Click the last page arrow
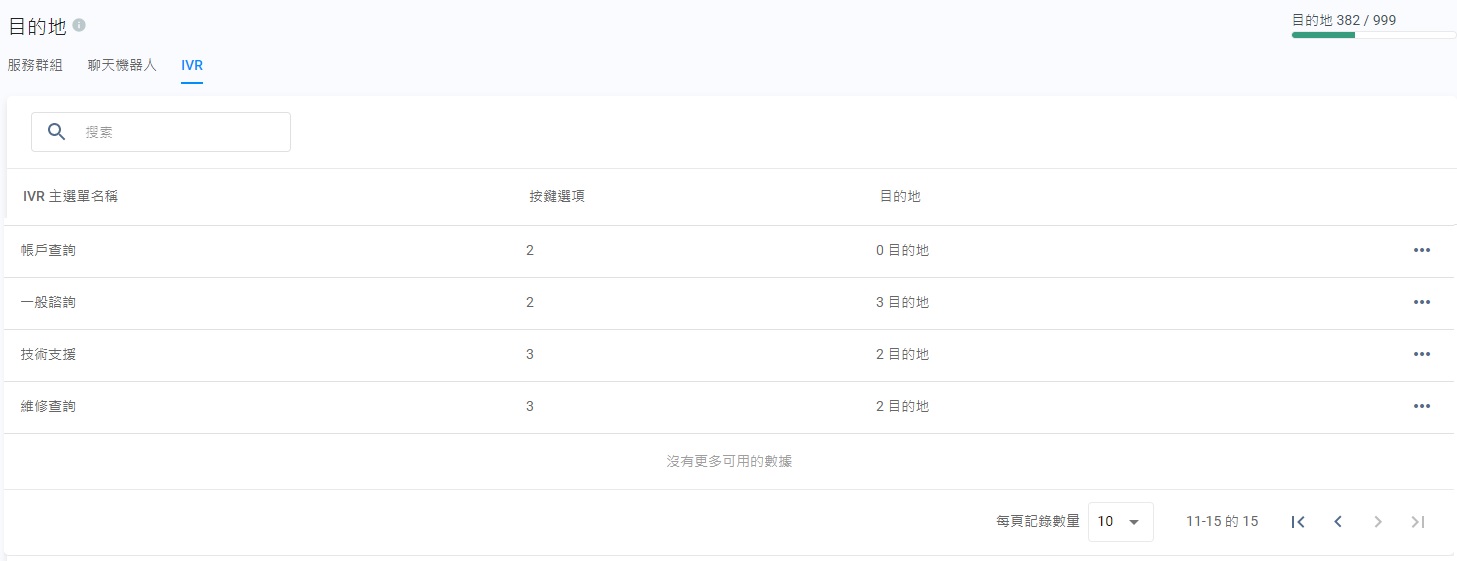1457x561 pixels. point(1418,521)
